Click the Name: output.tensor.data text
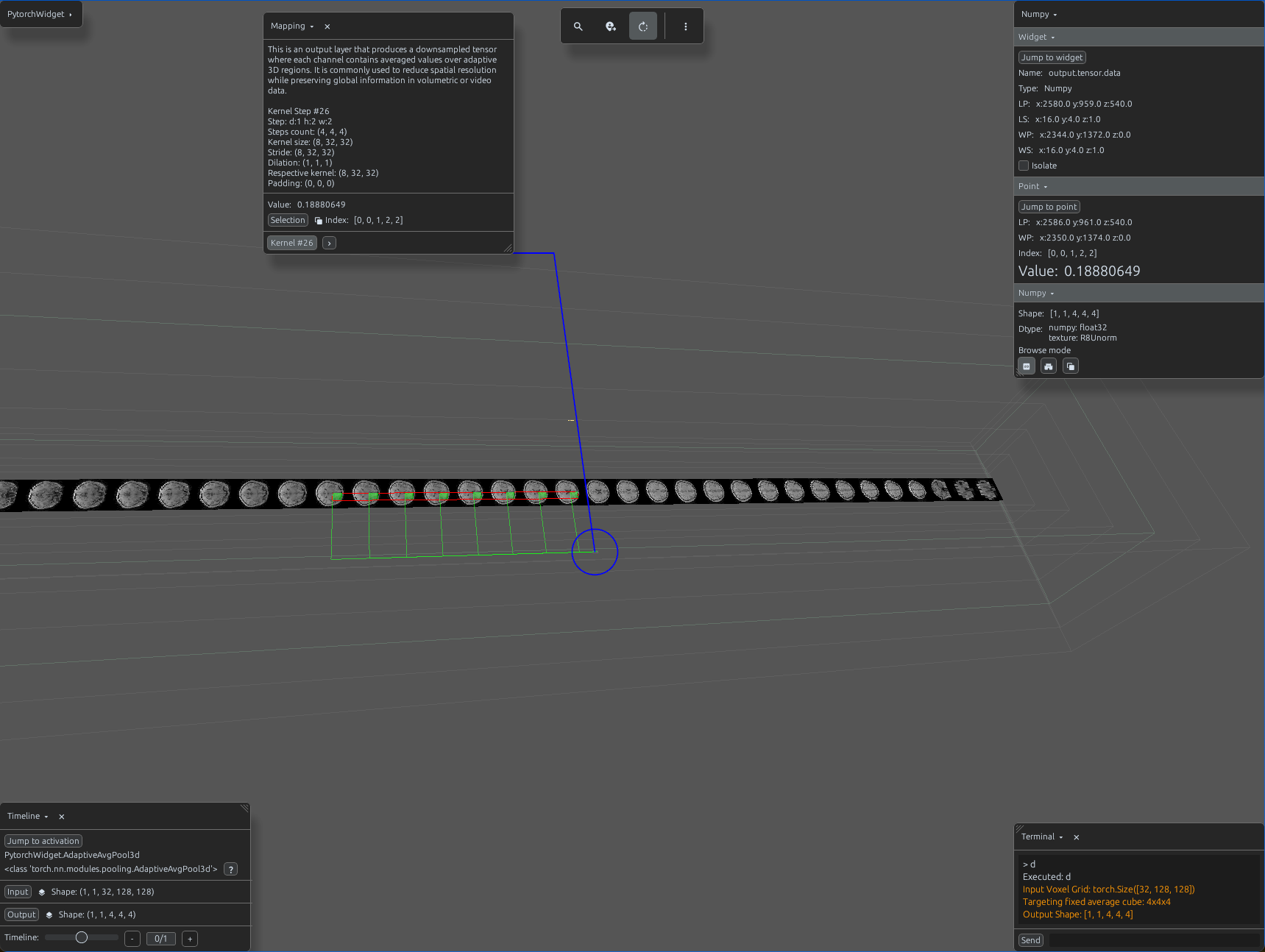Image resolution: width=1265 pixels, height=952 pixels. pos(1069,73)
